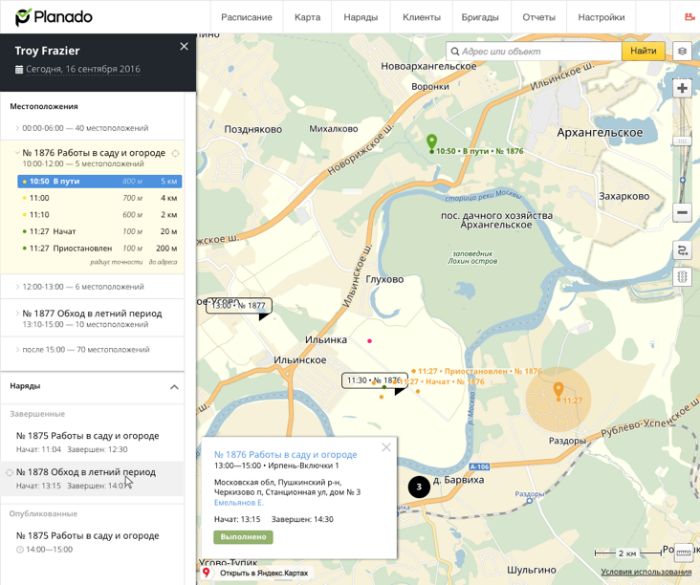
Task: Click the orange 11:27 Приостановлен map label
Action: point(479,371)
